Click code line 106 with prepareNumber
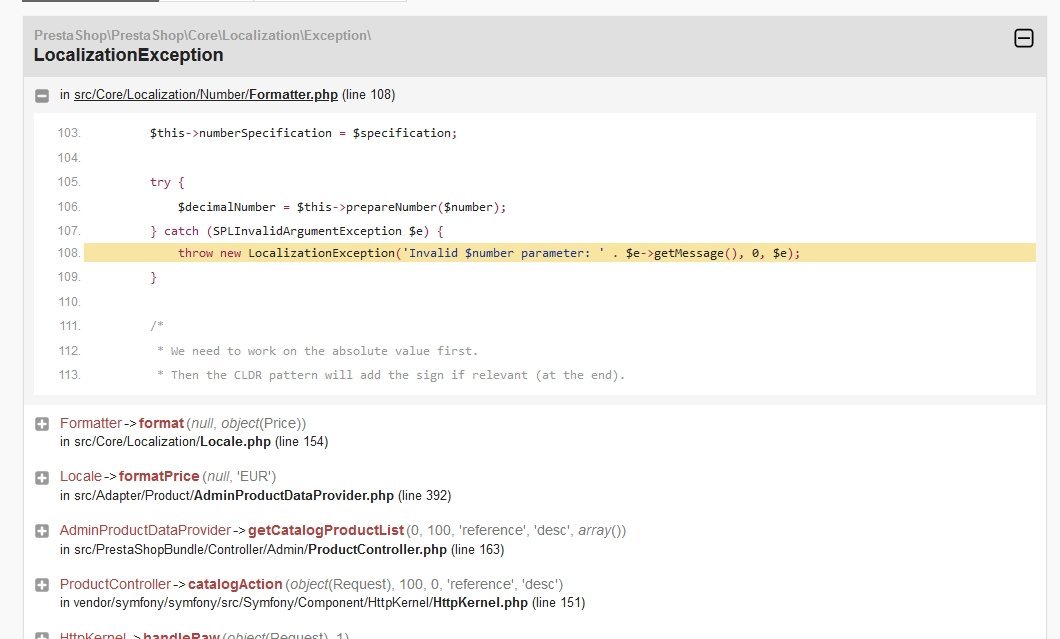This screenshot has width=1060, height=639. click(341, 207)
